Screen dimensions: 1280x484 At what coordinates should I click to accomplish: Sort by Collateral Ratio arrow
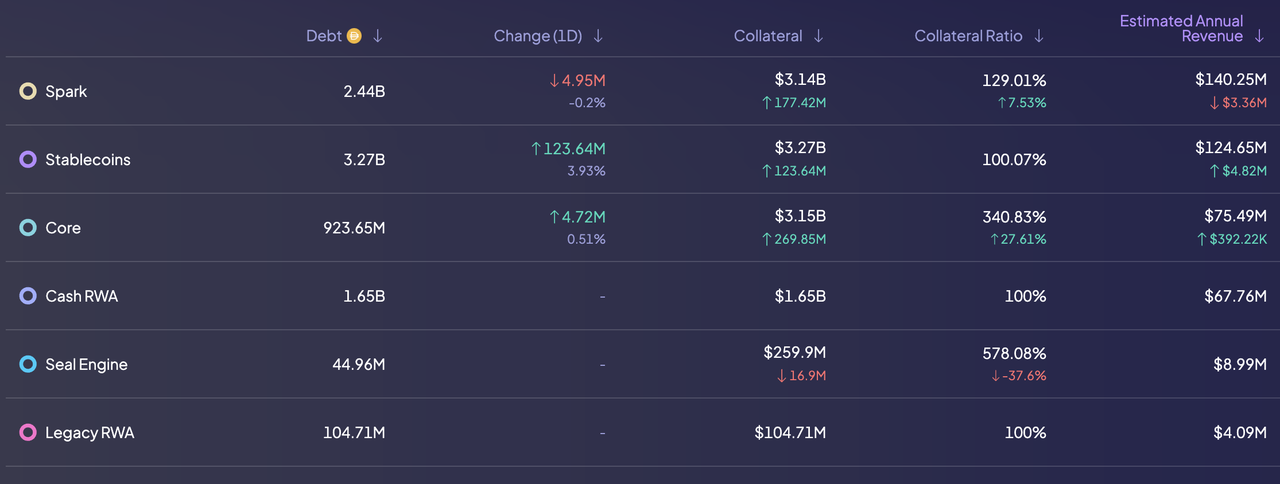1038,36
